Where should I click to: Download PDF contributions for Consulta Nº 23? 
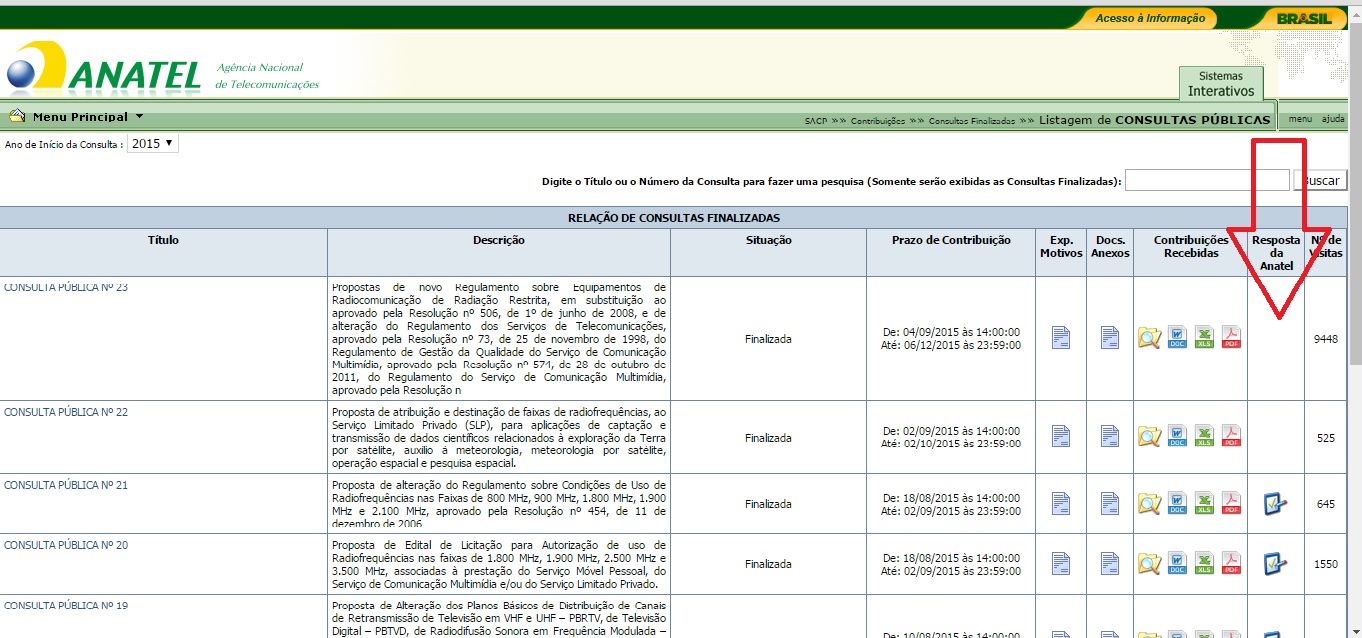point(1231,338)
